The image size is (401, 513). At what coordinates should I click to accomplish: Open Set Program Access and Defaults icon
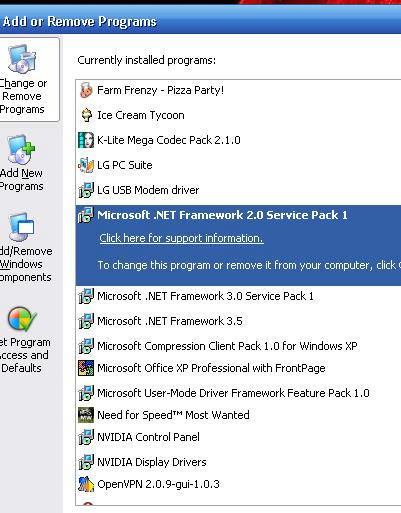(22, 319)
